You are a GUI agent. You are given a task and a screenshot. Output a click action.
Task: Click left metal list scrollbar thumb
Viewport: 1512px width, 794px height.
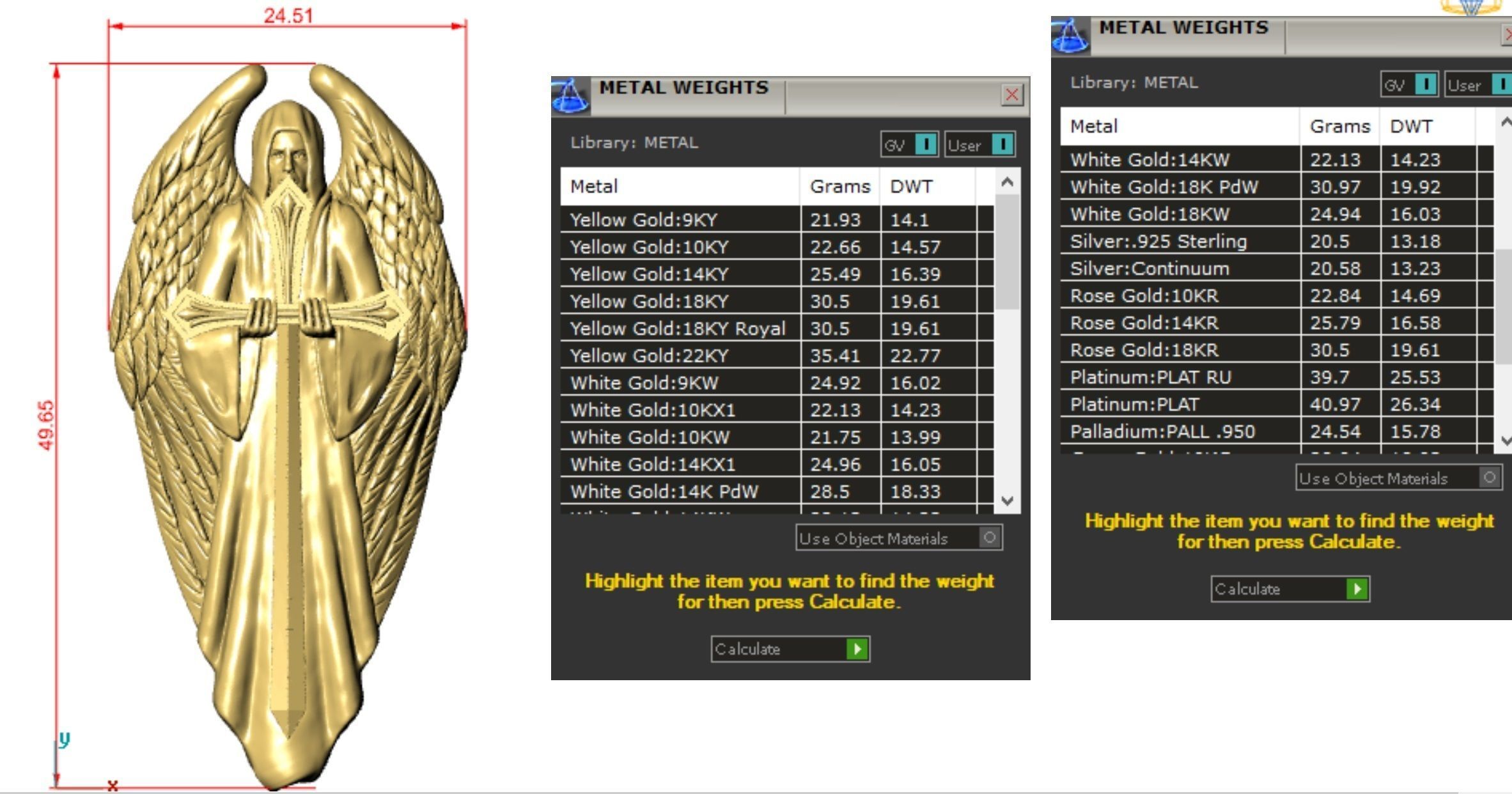click(x=1008, y=252)
